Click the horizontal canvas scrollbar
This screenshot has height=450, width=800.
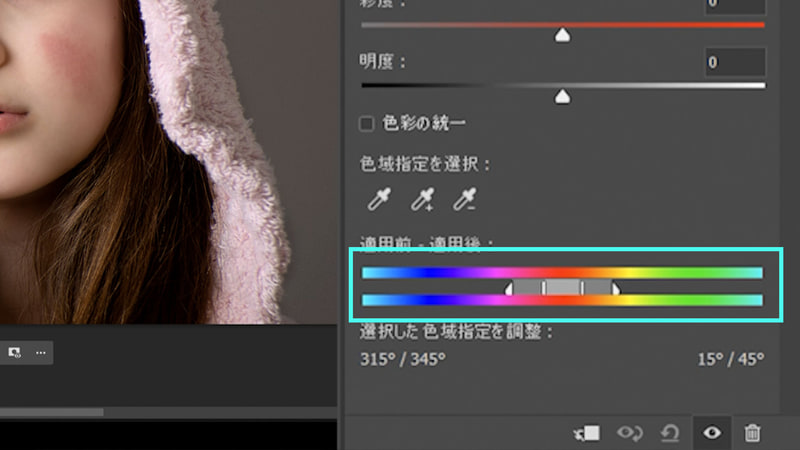click(52, 412)
